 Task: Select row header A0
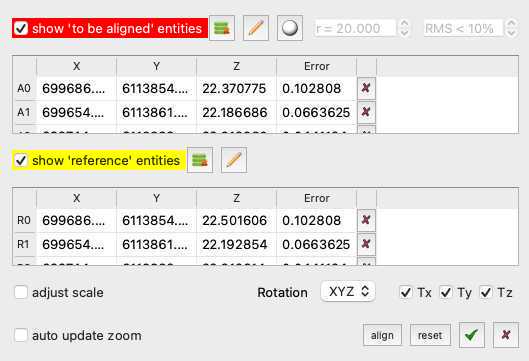[24, 88]
